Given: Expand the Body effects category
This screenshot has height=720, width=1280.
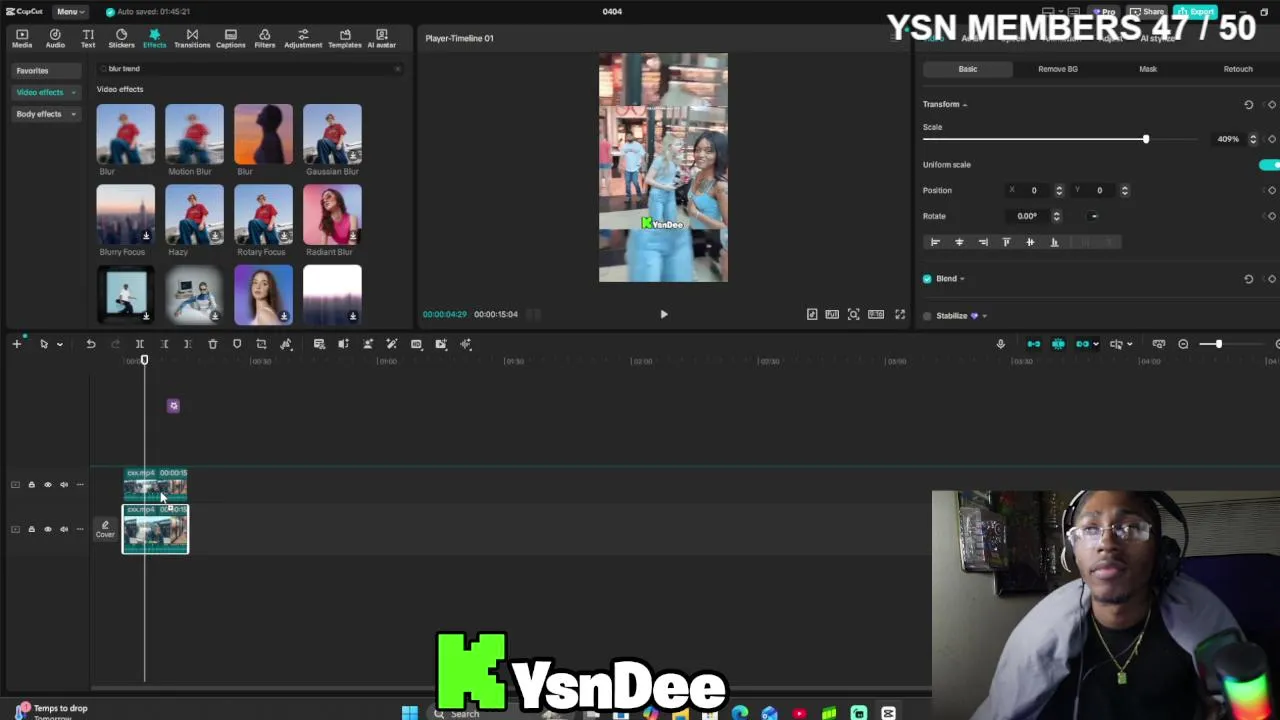Looking at the screenshot, I should click(x=46, y=114).
